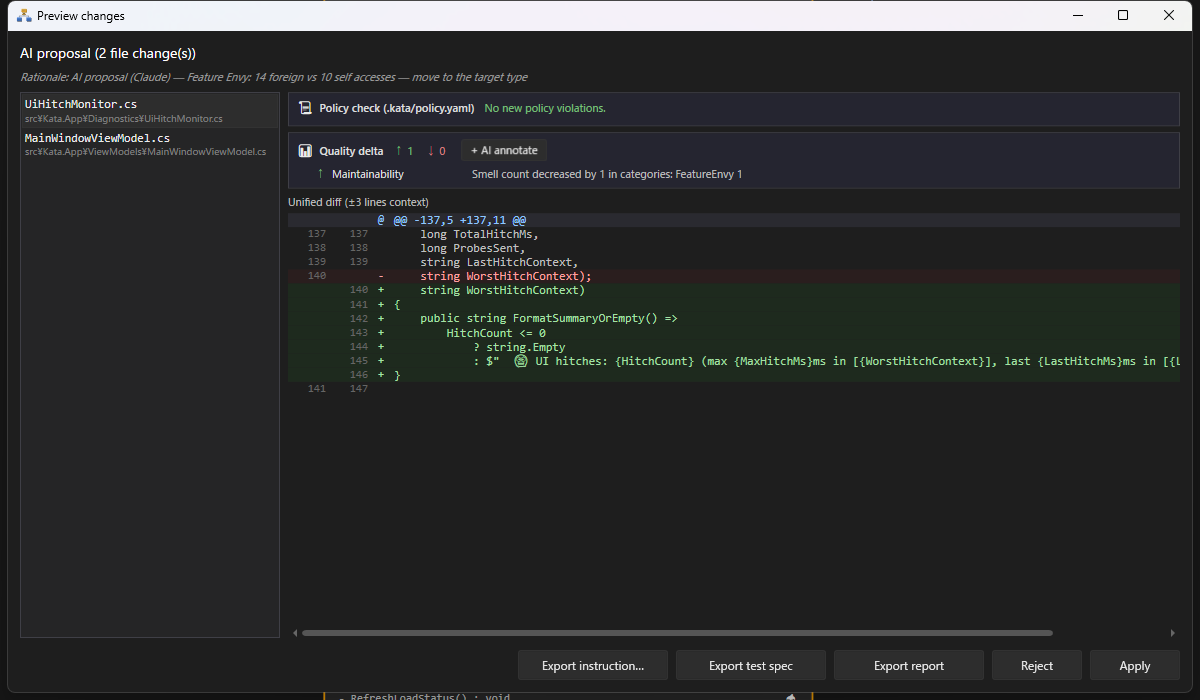The height and width of the screenshot is (700, 1200).
Task: Reject the AI proposal
Action: (1037, 665)
